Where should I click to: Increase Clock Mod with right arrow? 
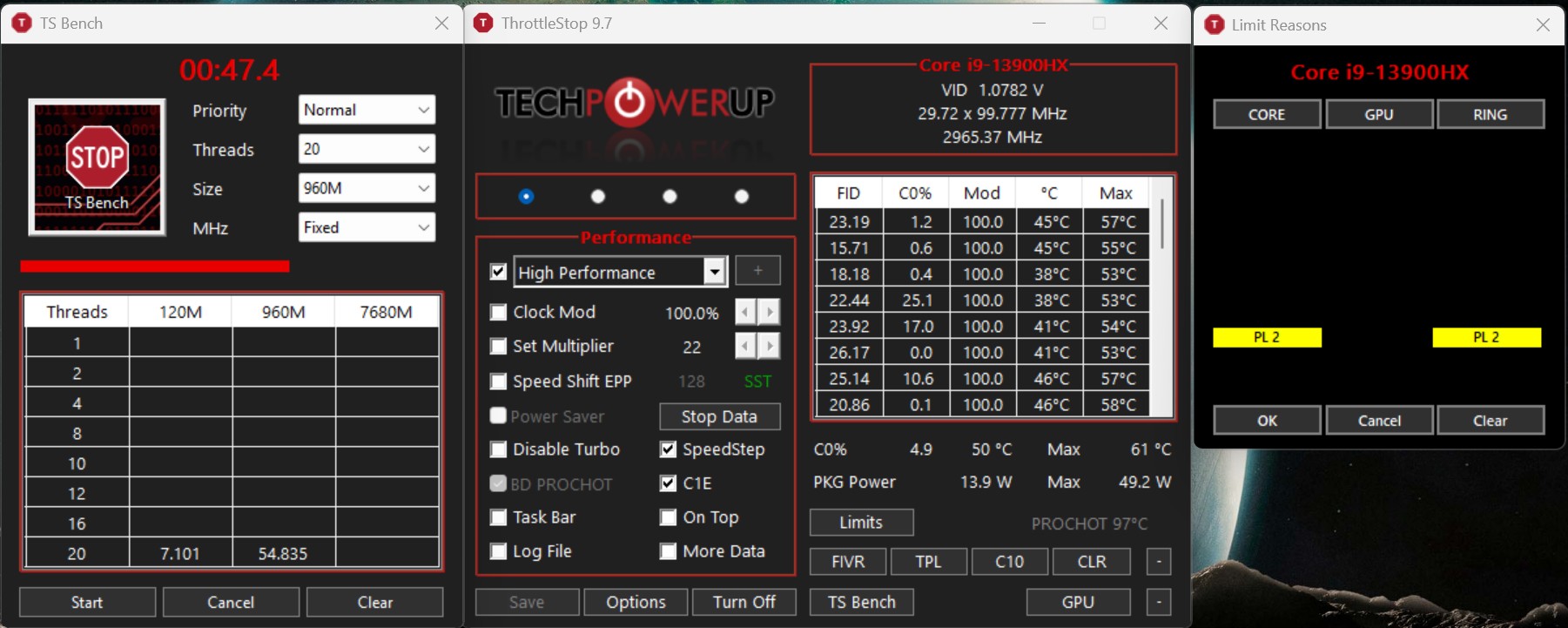(x=769, y=312)
